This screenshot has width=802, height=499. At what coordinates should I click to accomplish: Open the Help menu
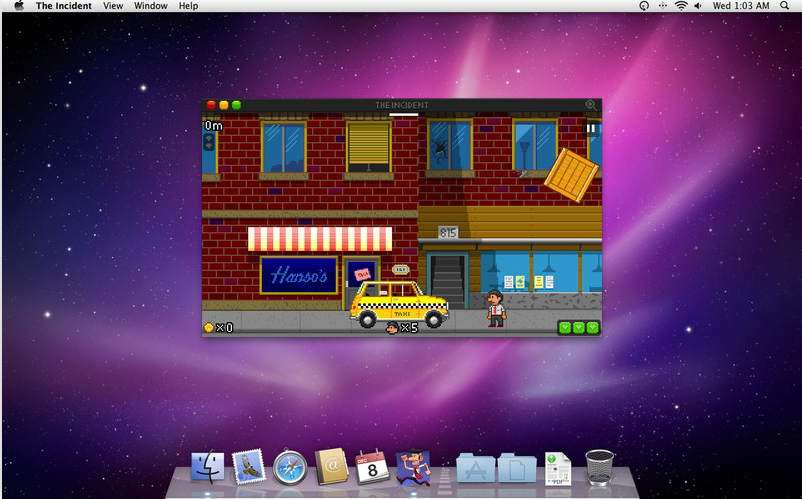coord(188,6)
